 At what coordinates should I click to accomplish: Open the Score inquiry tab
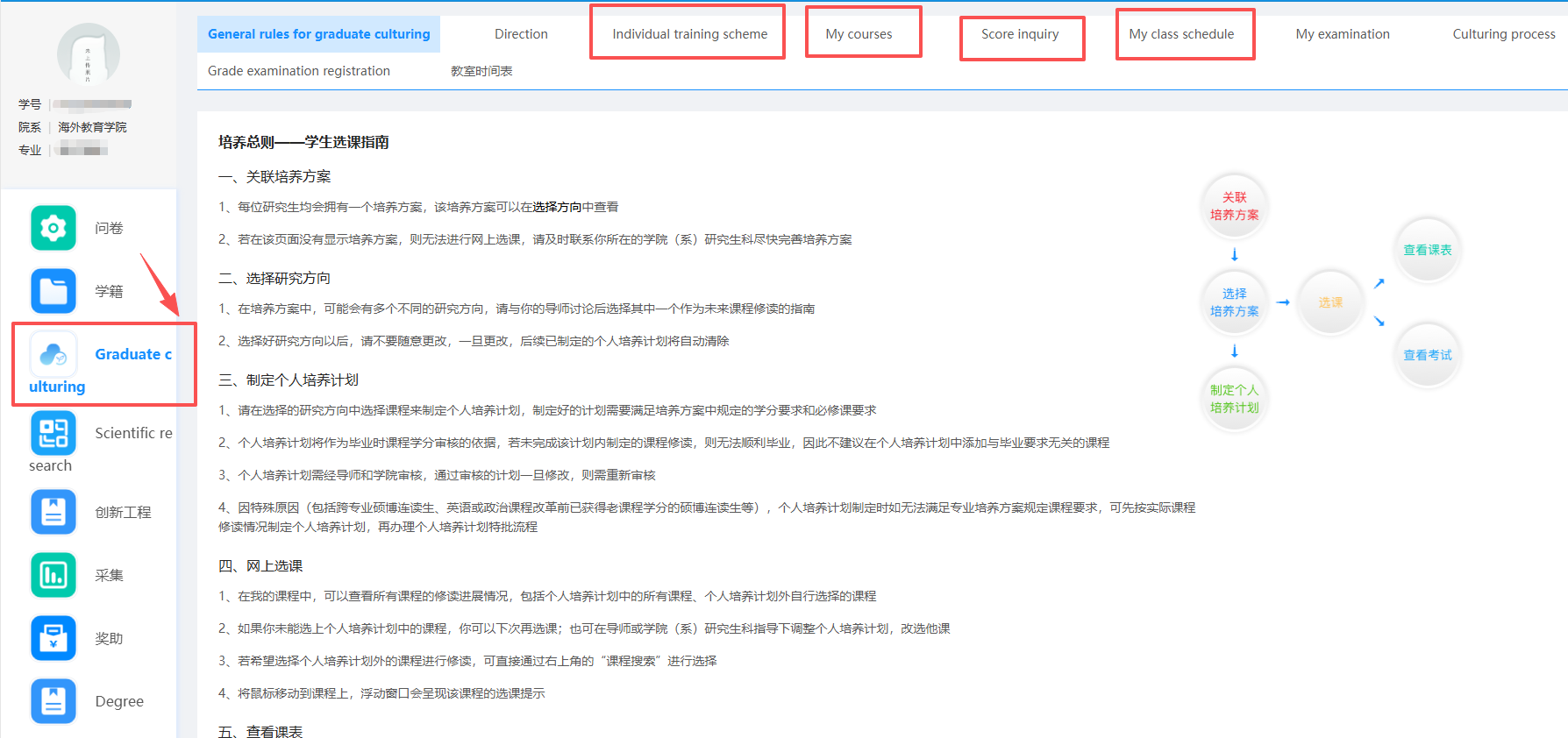point(1020,34)
